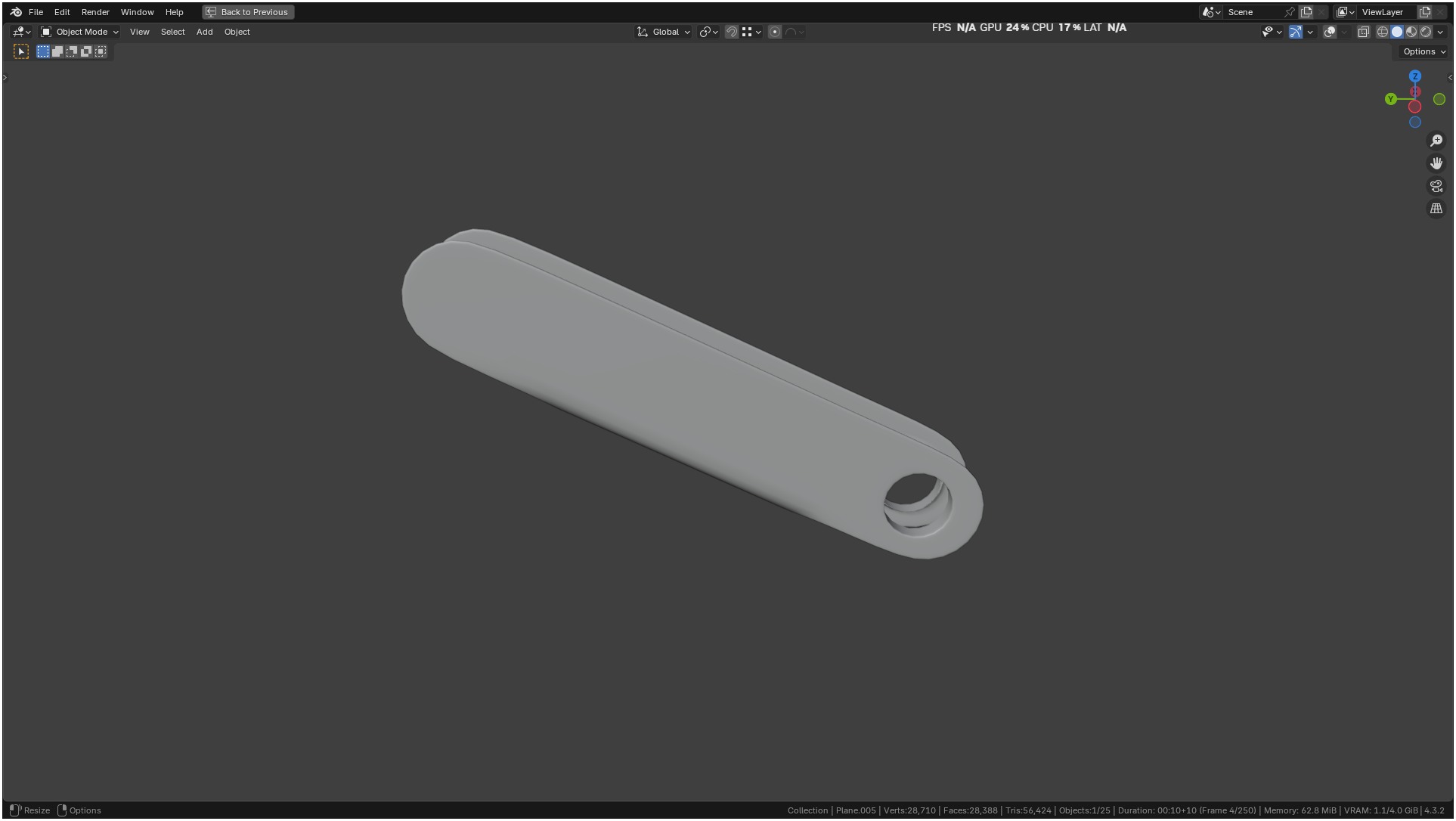Toggle proportional editing

tap(775, 32)
